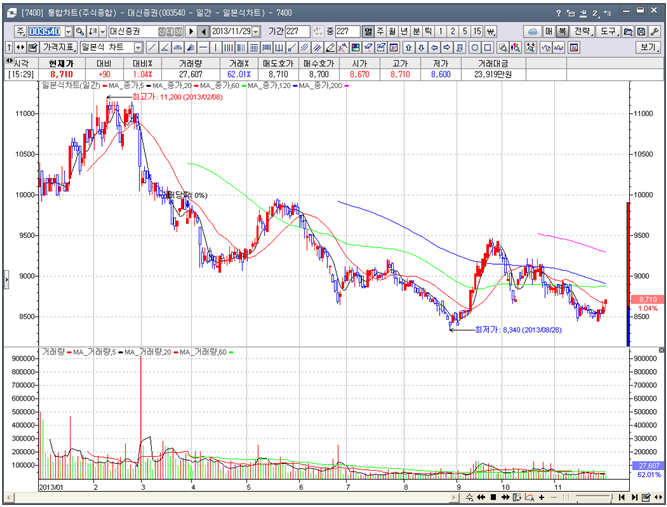Select the 5 interval button
Viewport: 667px width, 507px height.
465,31
